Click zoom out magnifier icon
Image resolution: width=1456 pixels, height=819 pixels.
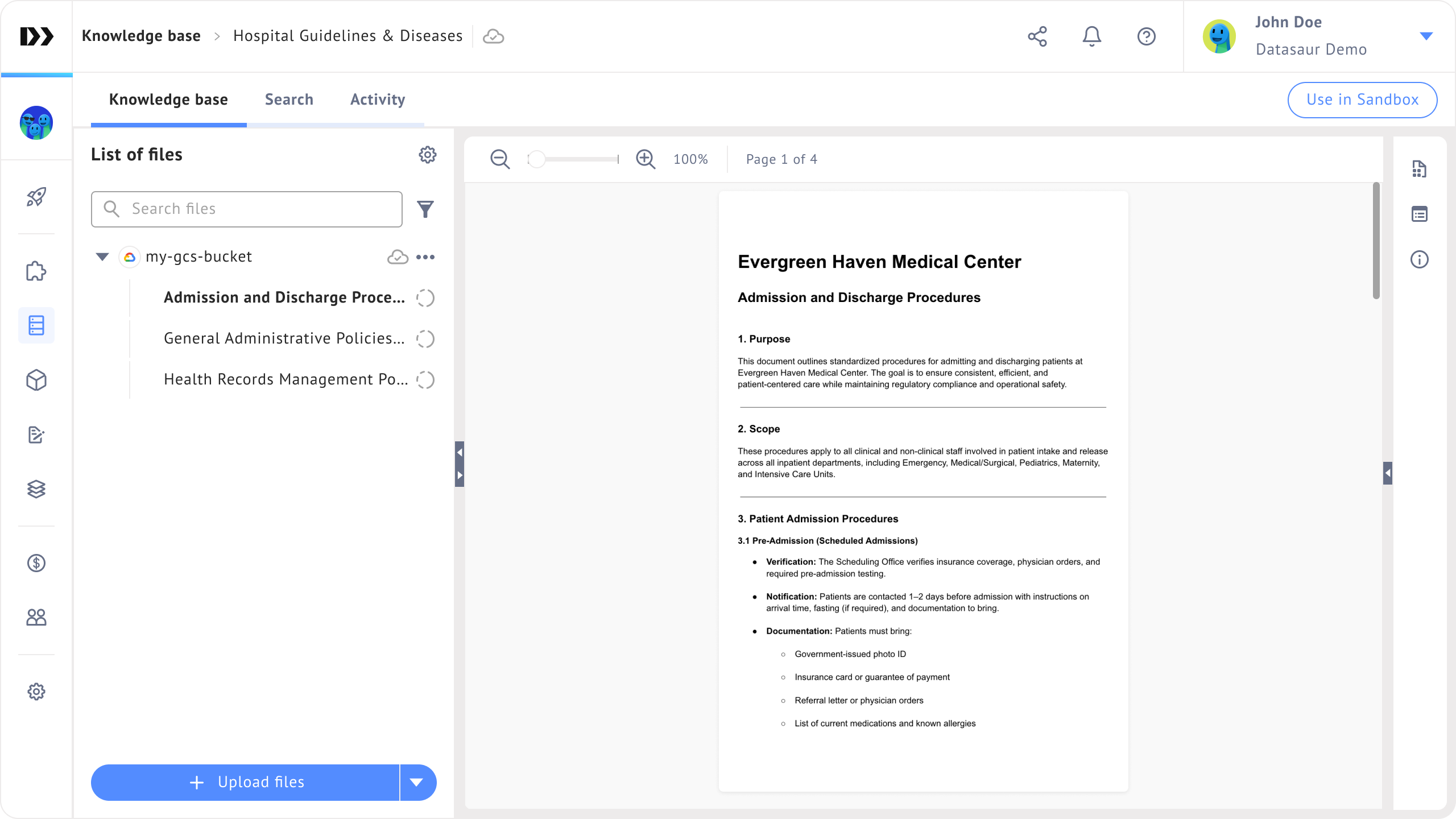(x=500, y=159)
